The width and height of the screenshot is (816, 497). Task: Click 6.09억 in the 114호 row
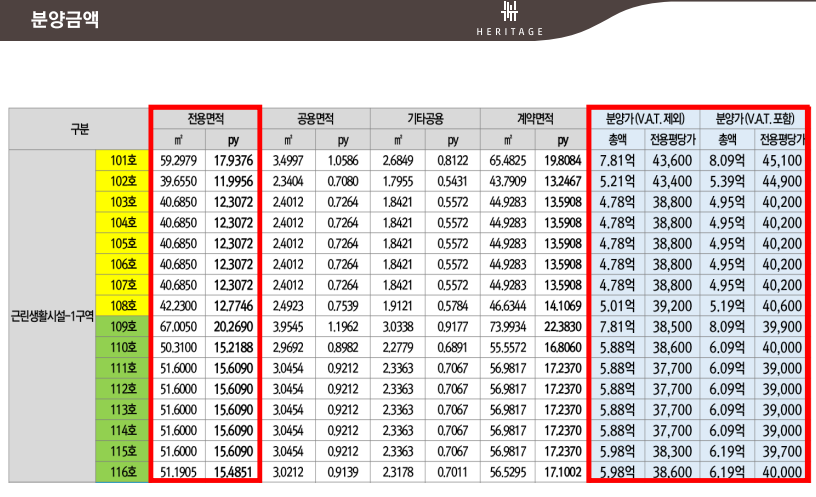coord(727,430)
